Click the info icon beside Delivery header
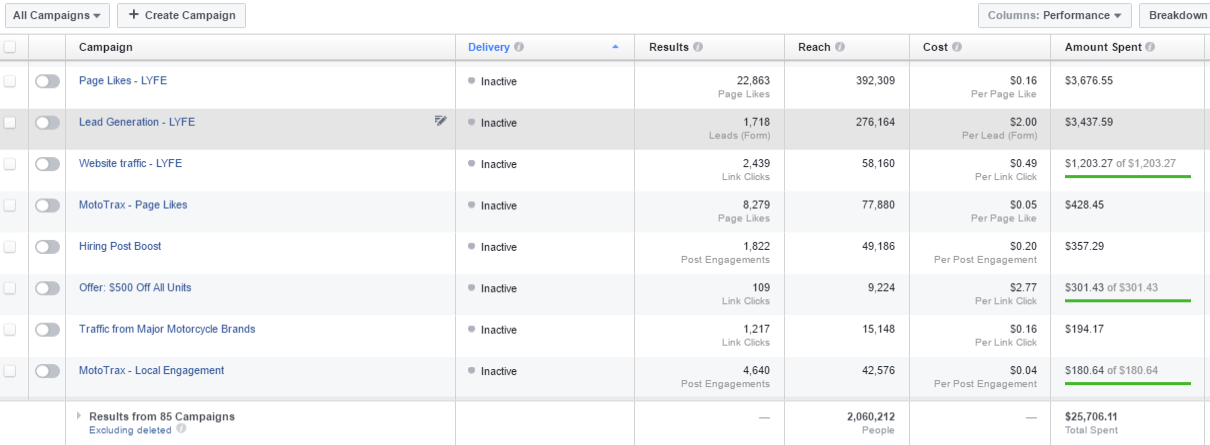Viewport: 1210px width, 445px height. click(519, 47)
